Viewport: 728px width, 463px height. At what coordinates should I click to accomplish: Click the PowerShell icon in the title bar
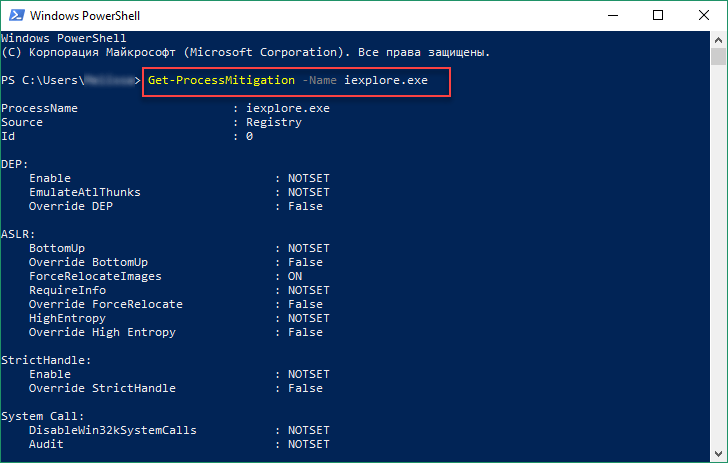tap(14, 15)
